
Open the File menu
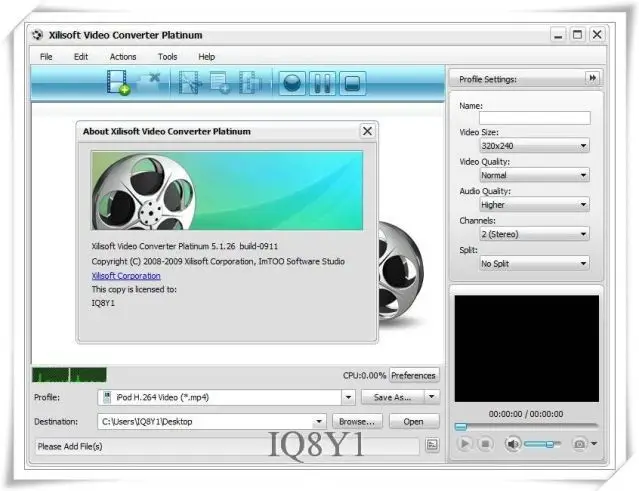pyautogui.click(x=46, y=57)
